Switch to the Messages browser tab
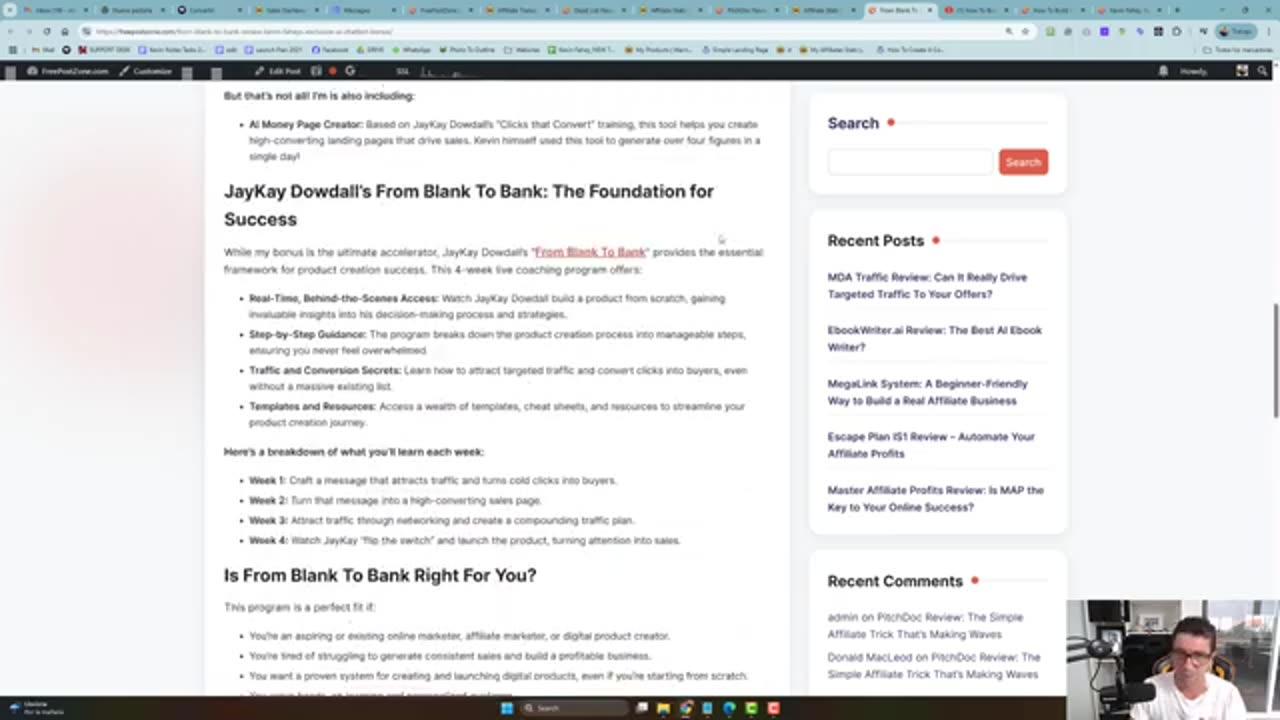This screenshot has height=720, width=1280. [361, 10]
